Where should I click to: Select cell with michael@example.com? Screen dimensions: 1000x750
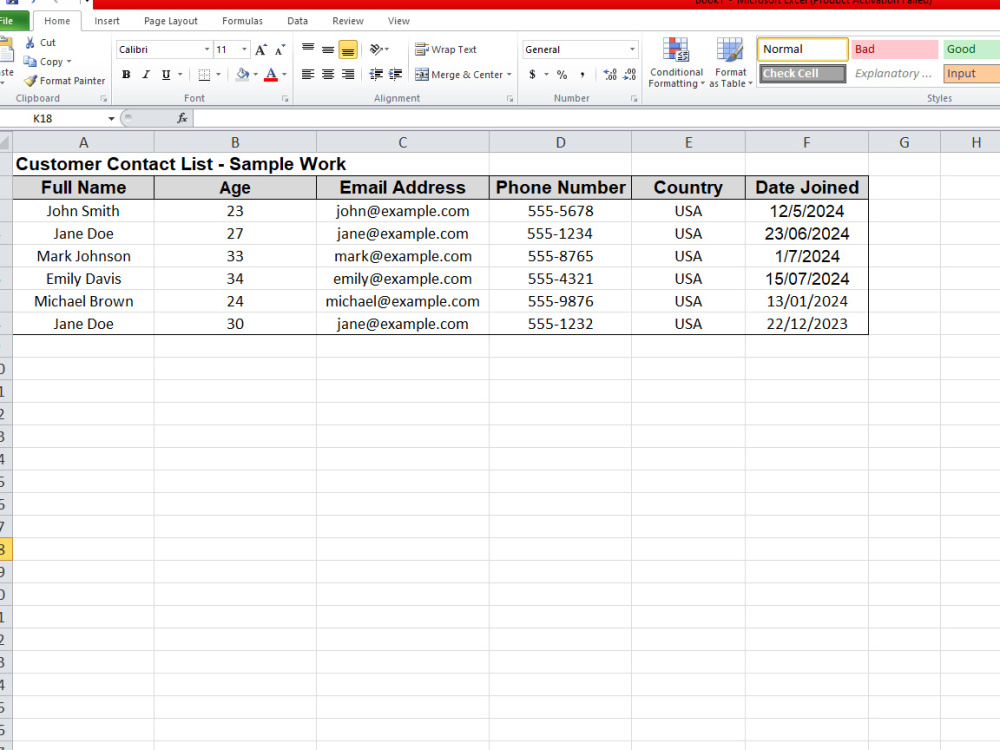[402, 301]
